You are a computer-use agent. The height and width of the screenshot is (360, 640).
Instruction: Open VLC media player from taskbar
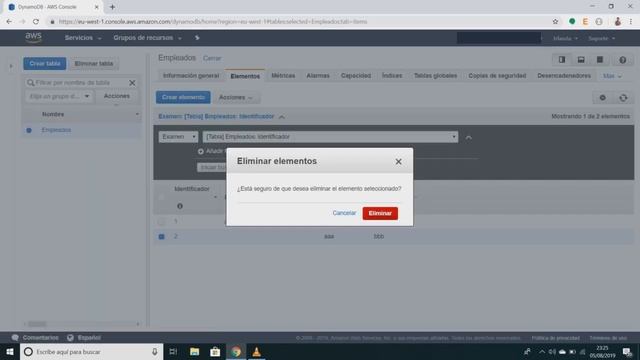256,351
